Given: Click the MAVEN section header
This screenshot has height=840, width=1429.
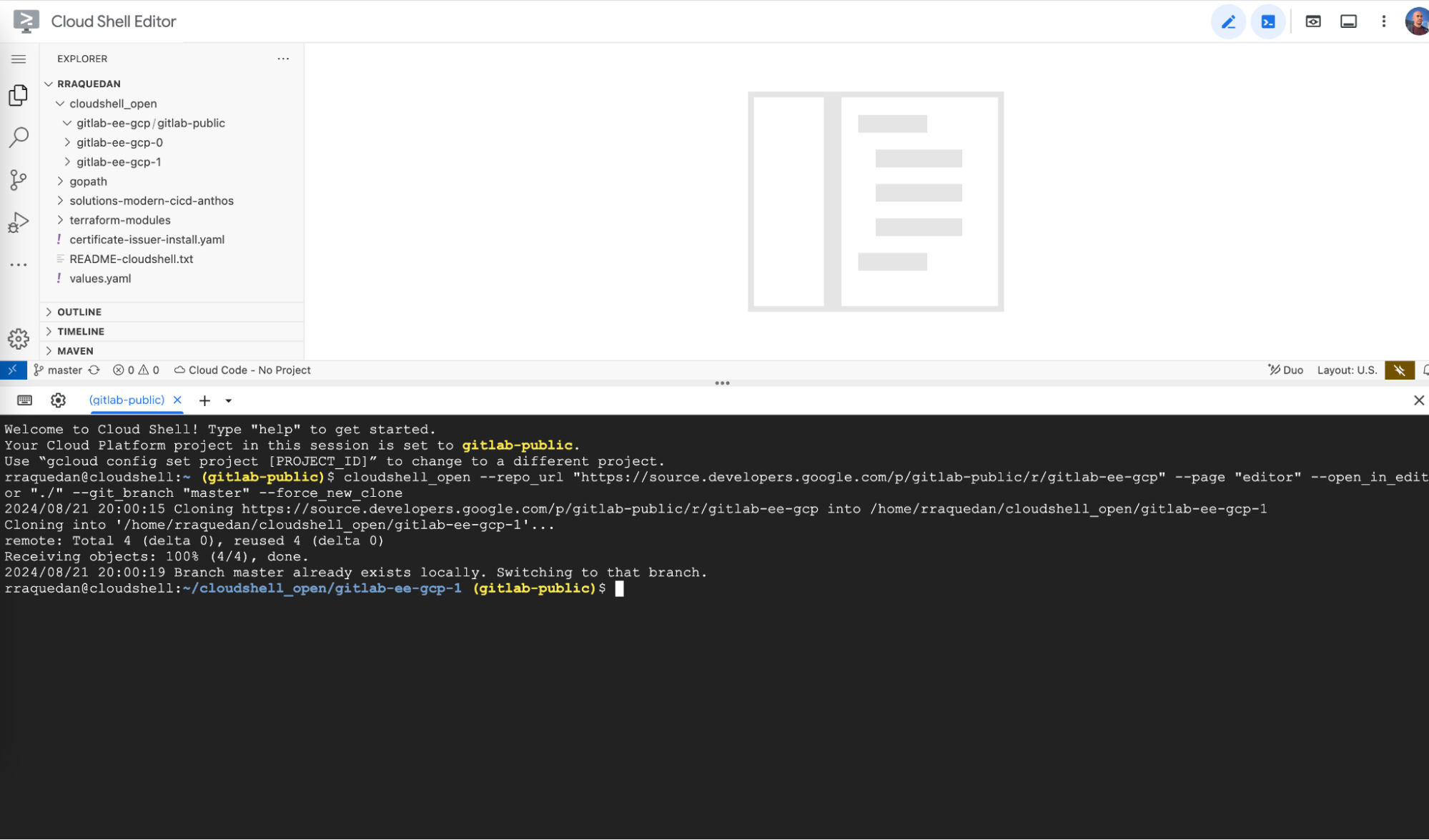Looking at the screenshot, I should (76, 350).
